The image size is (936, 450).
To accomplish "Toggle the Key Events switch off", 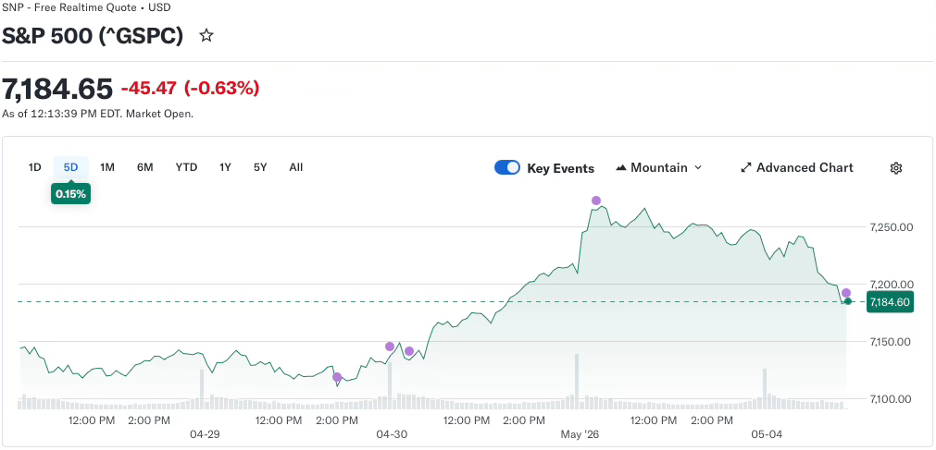I will point(507,168).
